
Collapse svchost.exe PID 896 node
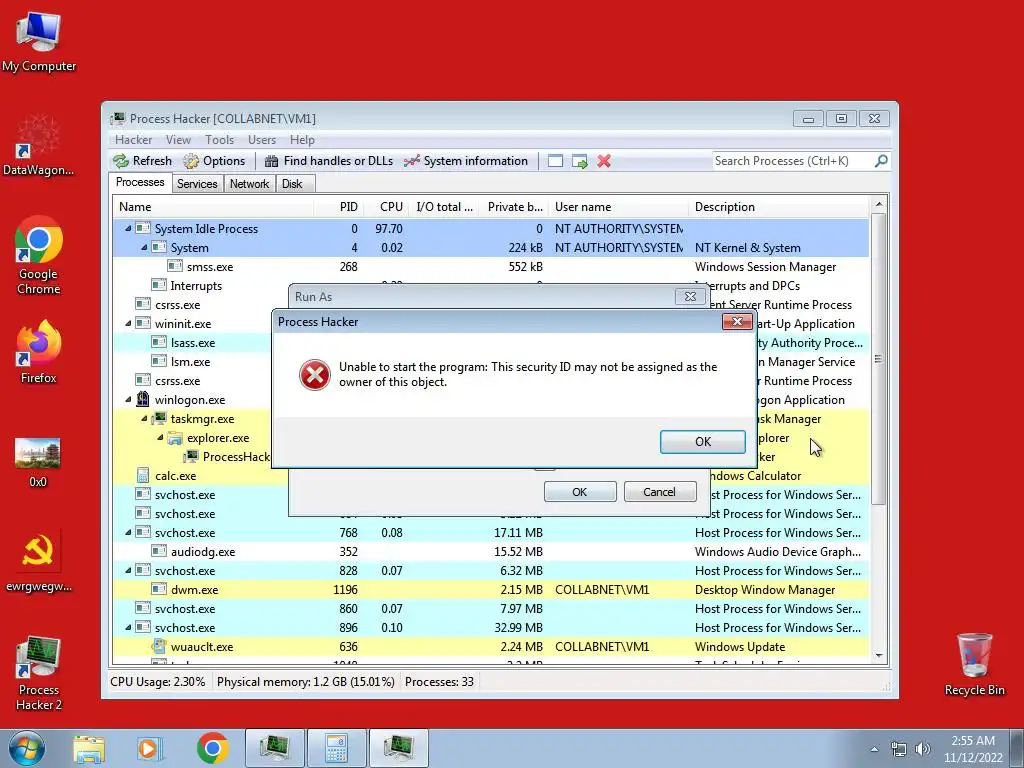point(128,627)
